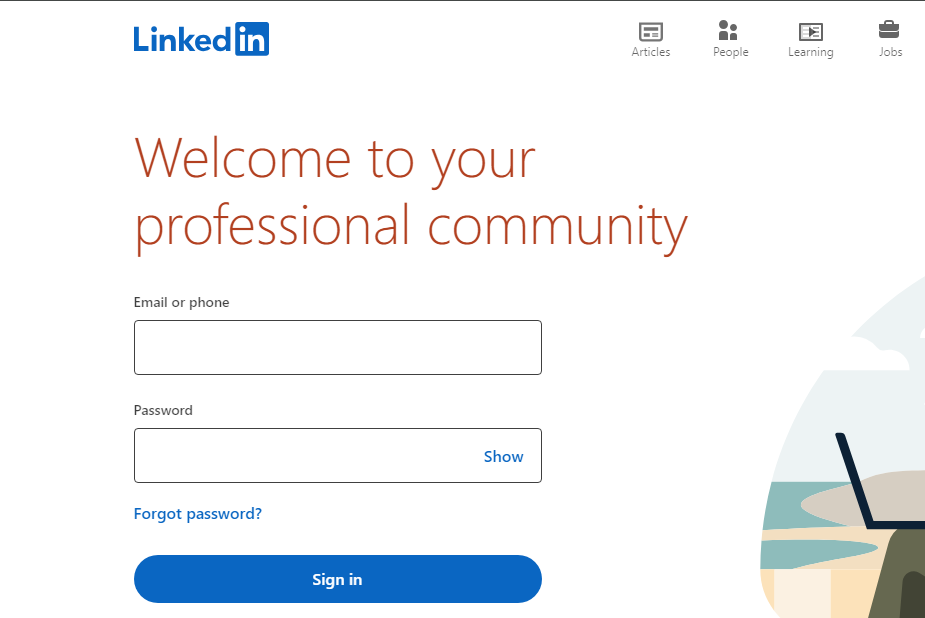Click the people silhouettes icon above People
The image size is (925, 618).
(730, 31)
